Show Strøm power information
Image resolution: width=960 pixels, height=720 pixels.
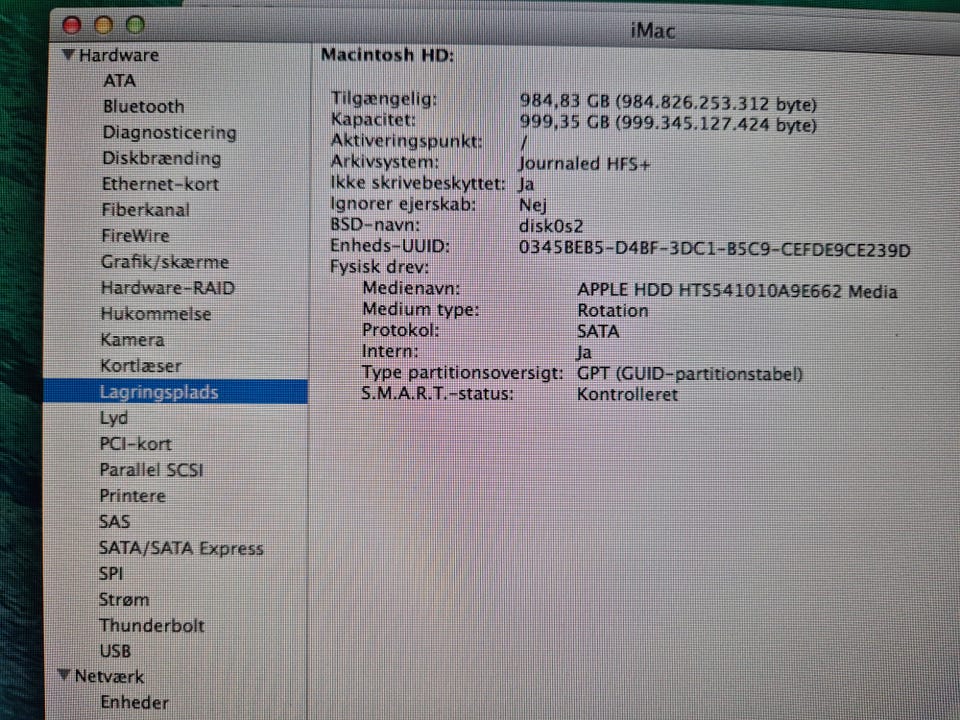tap(124, 599)
